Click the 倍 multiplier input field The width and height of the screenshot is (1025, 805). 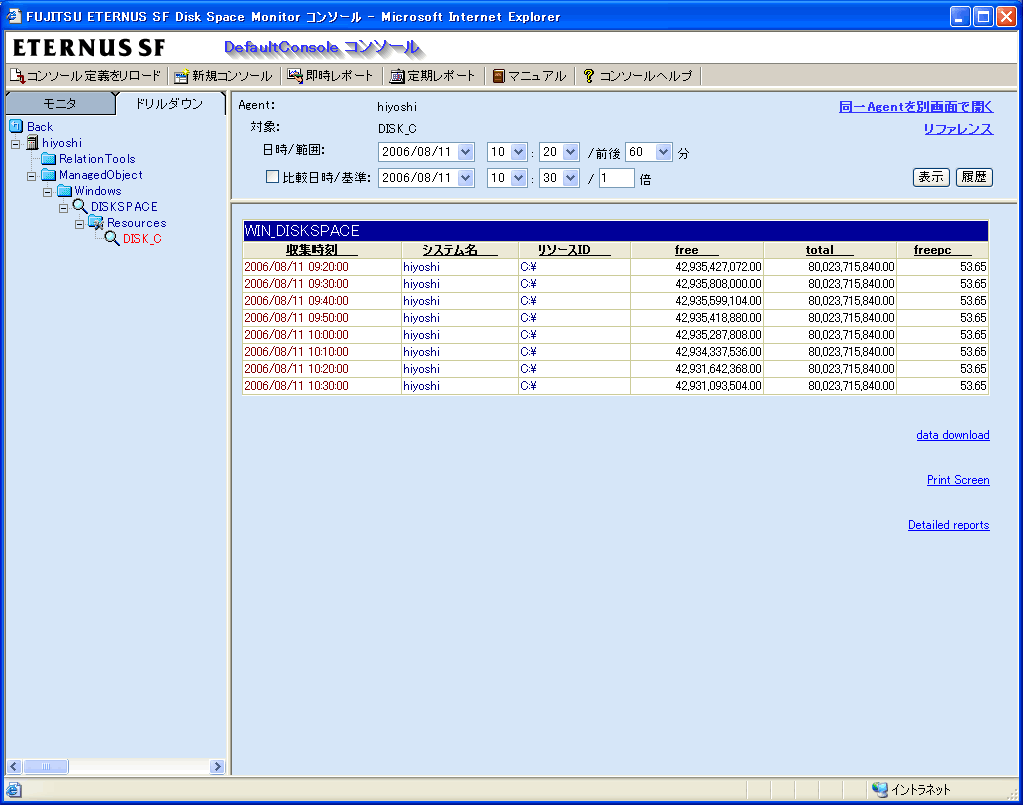(616, 178)
